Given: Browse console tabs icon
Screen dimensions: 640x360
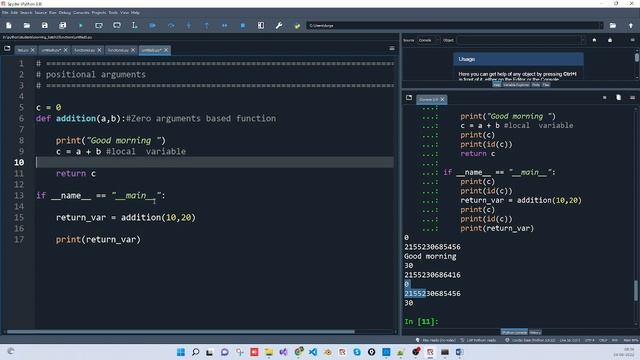Looking at the screenshot, I should (x=409, y=98).
